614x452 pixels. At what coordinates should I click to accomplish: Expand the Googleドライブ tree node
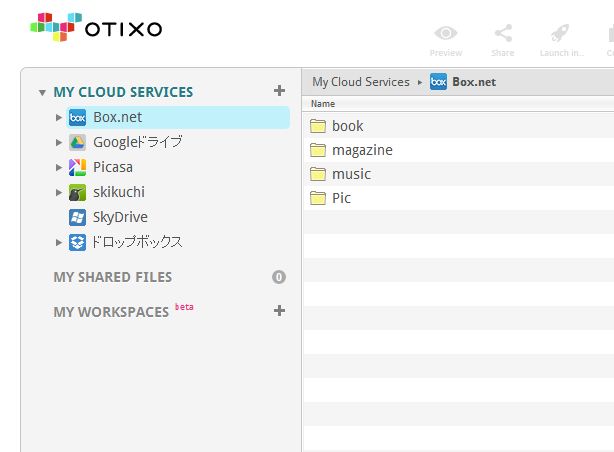[59, 143]
